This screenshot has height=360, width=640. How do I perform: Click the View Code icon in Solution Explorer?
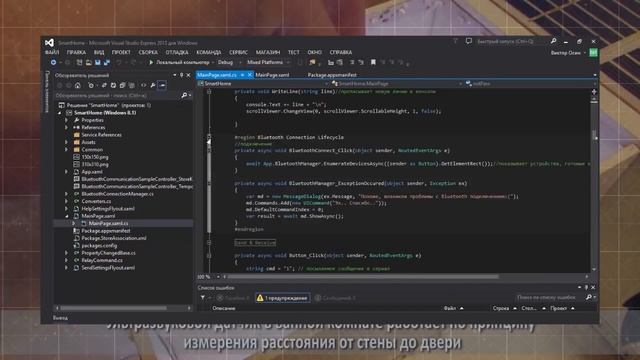(x=143, y=85)
